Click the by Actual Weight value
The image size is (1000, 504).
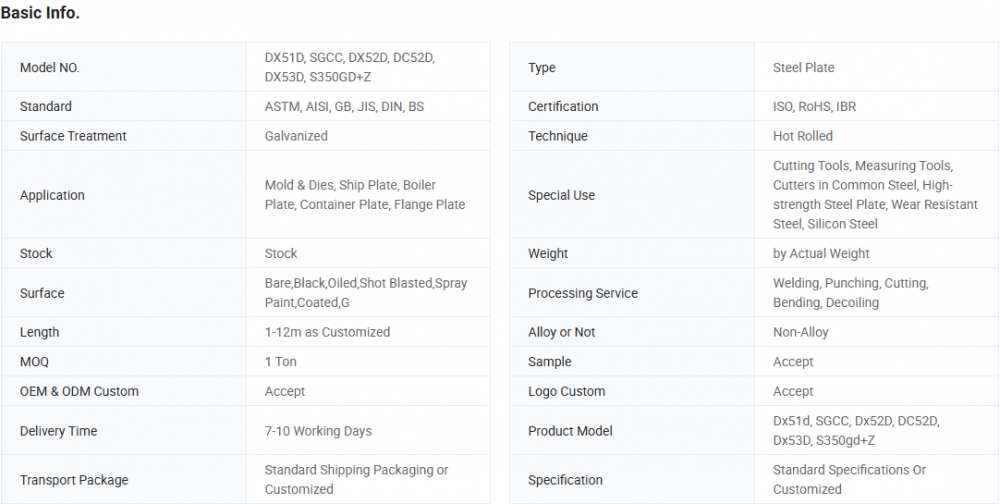pyautogui.click(x=821, y=254)
